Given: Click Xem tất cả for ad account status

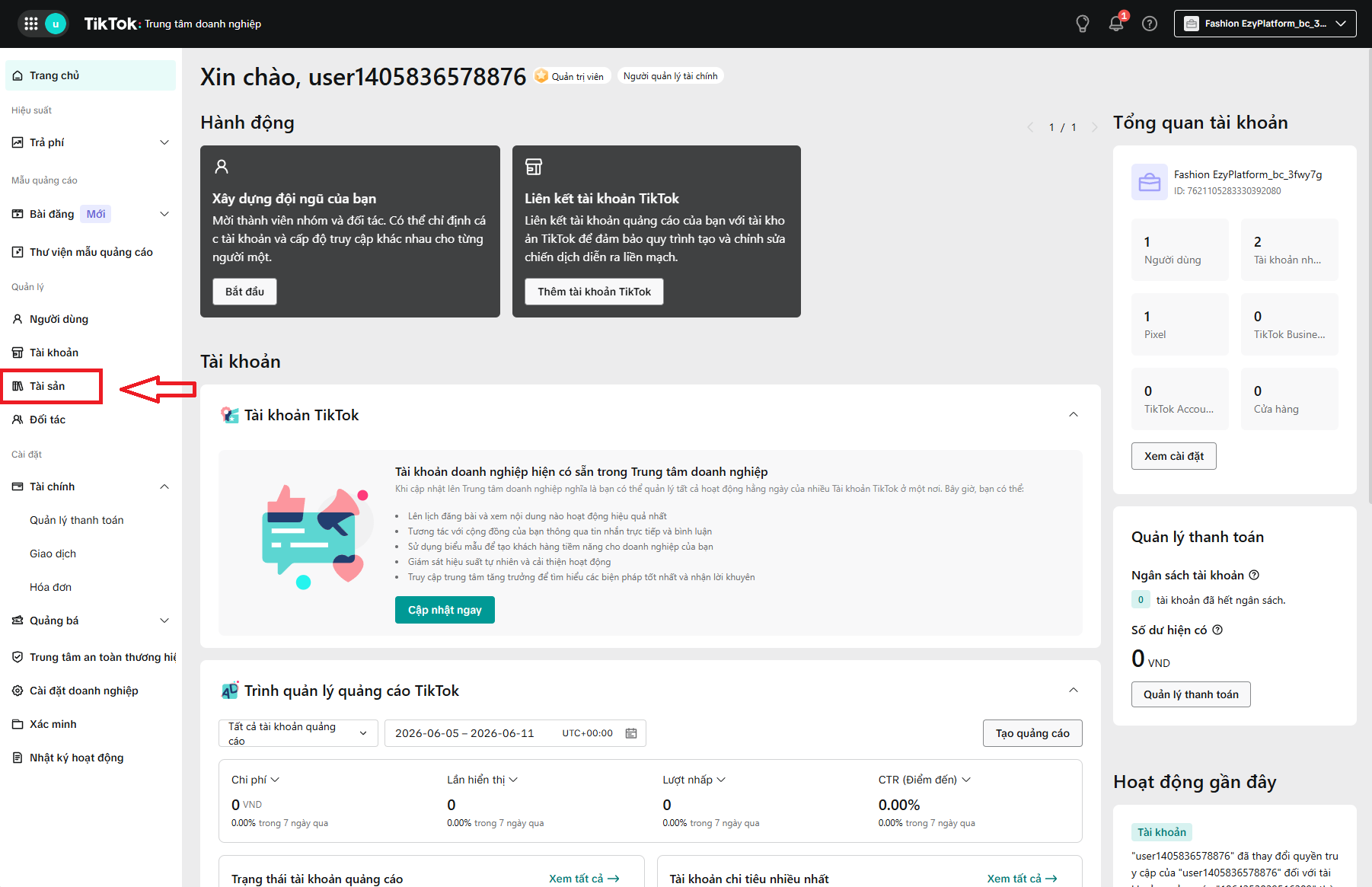Looking at the screenshot, I should click(x=584, y=879).
